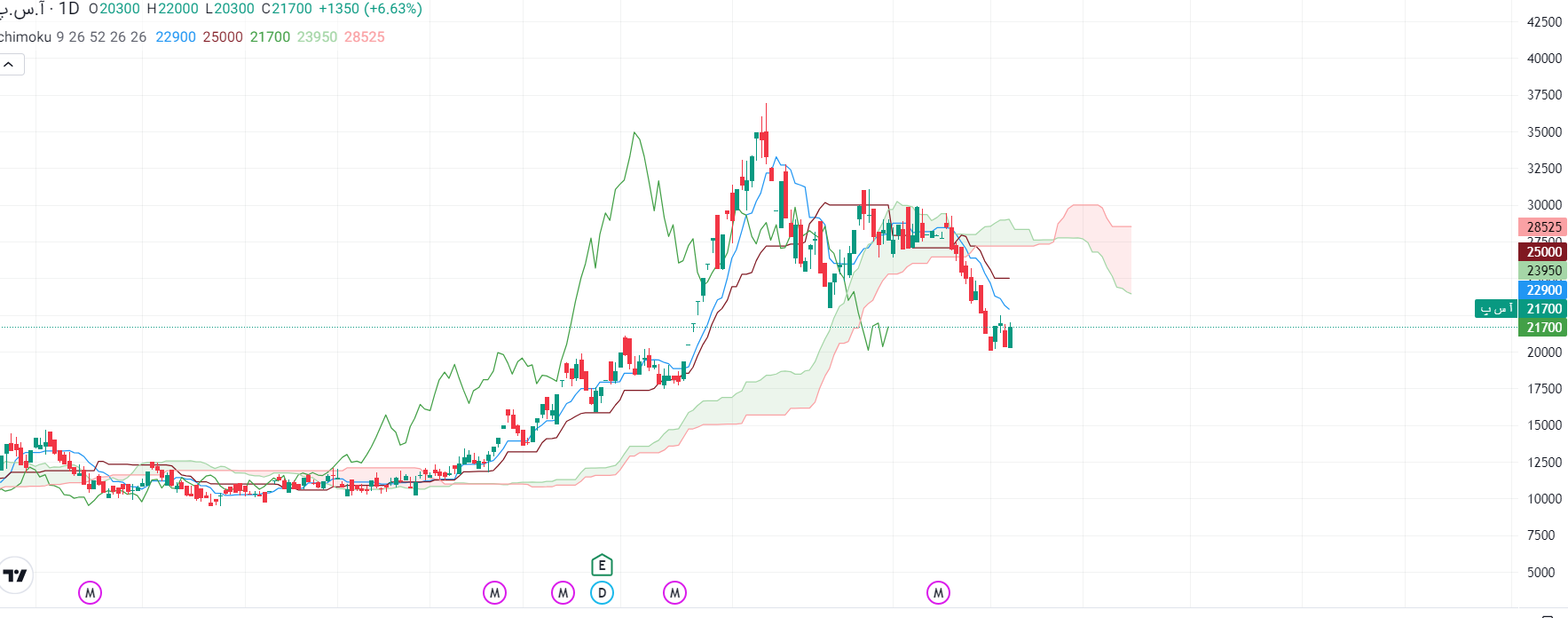Click the 5000 price scale label
1568x618 pixels.
tap(1540, 573)
